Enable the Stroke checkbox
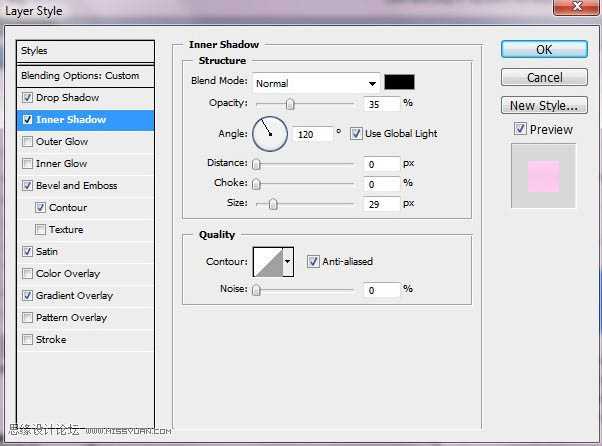 [27, 340]
